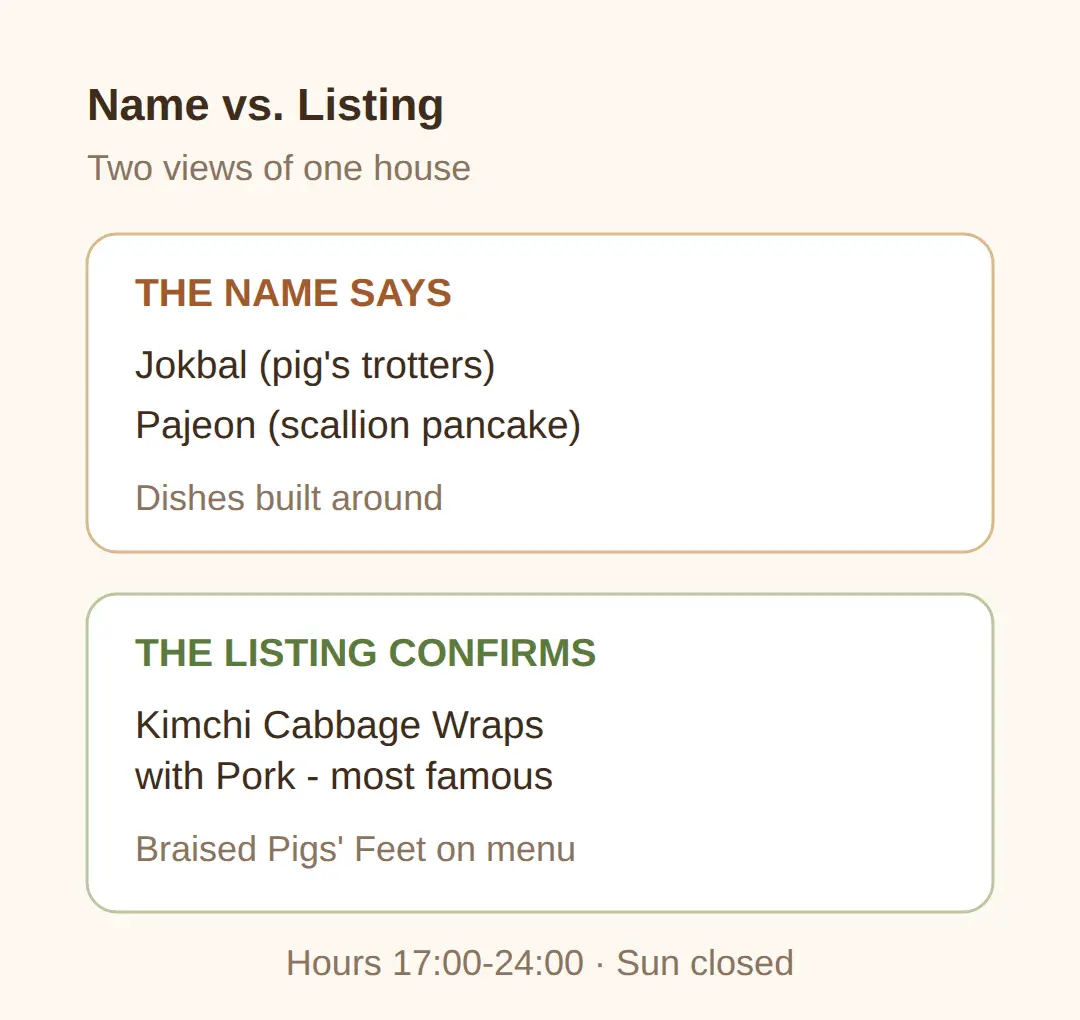Click the "Dishes built around" caption
1080x1020 pixels.
pos(289,498)
